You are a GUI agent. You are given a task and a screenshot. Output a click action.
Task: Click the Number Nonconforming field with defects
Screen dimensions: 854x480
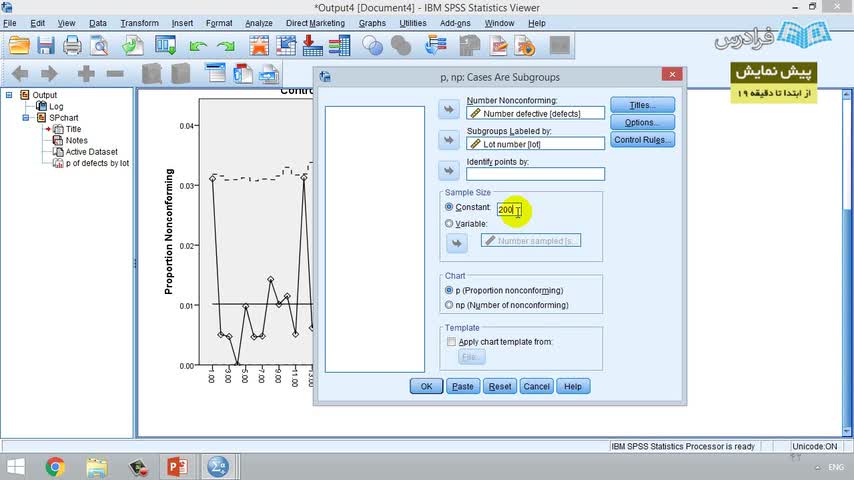coord(535,113)
